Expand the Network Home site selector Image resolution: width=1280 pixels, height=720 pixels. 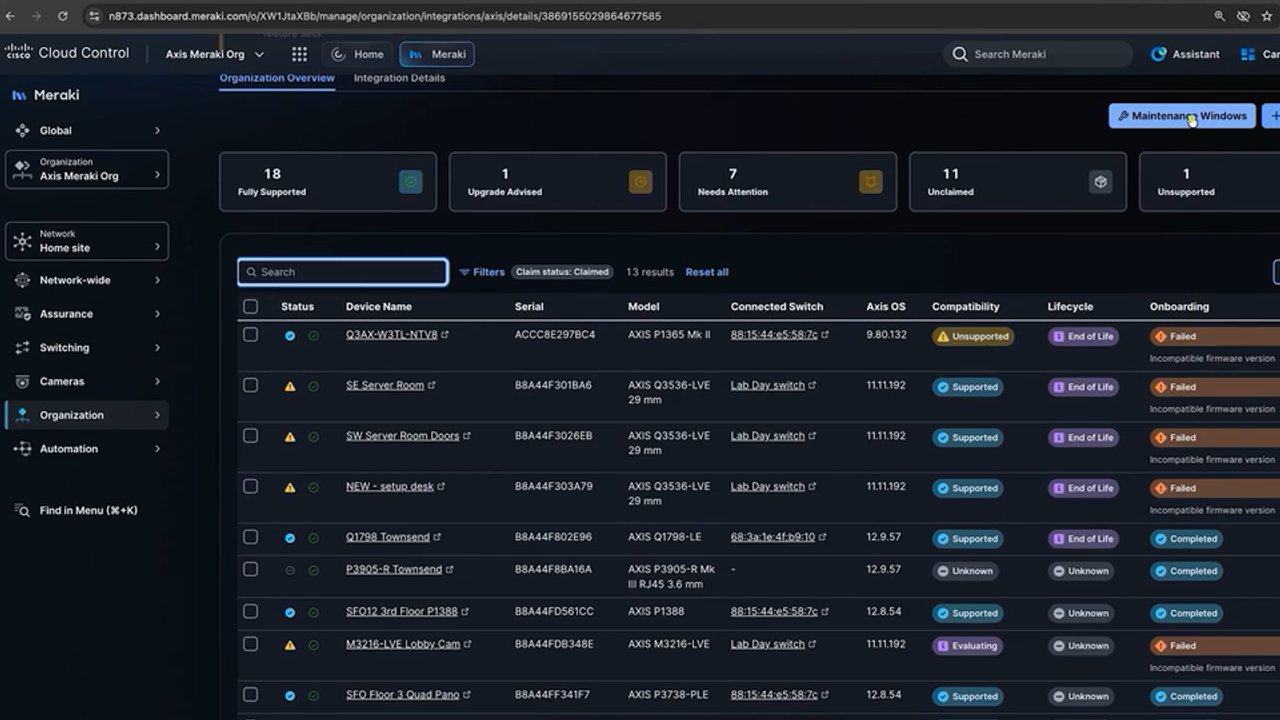(x=87, y=241)
